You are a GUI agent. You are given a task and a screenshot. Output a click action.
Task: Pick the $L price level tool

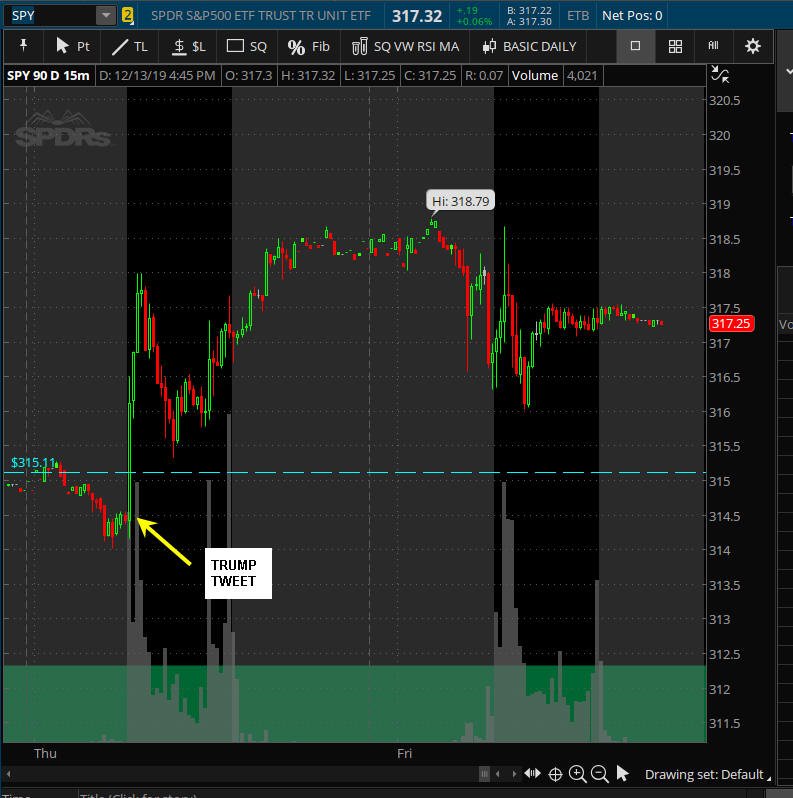tap(188, 47)
